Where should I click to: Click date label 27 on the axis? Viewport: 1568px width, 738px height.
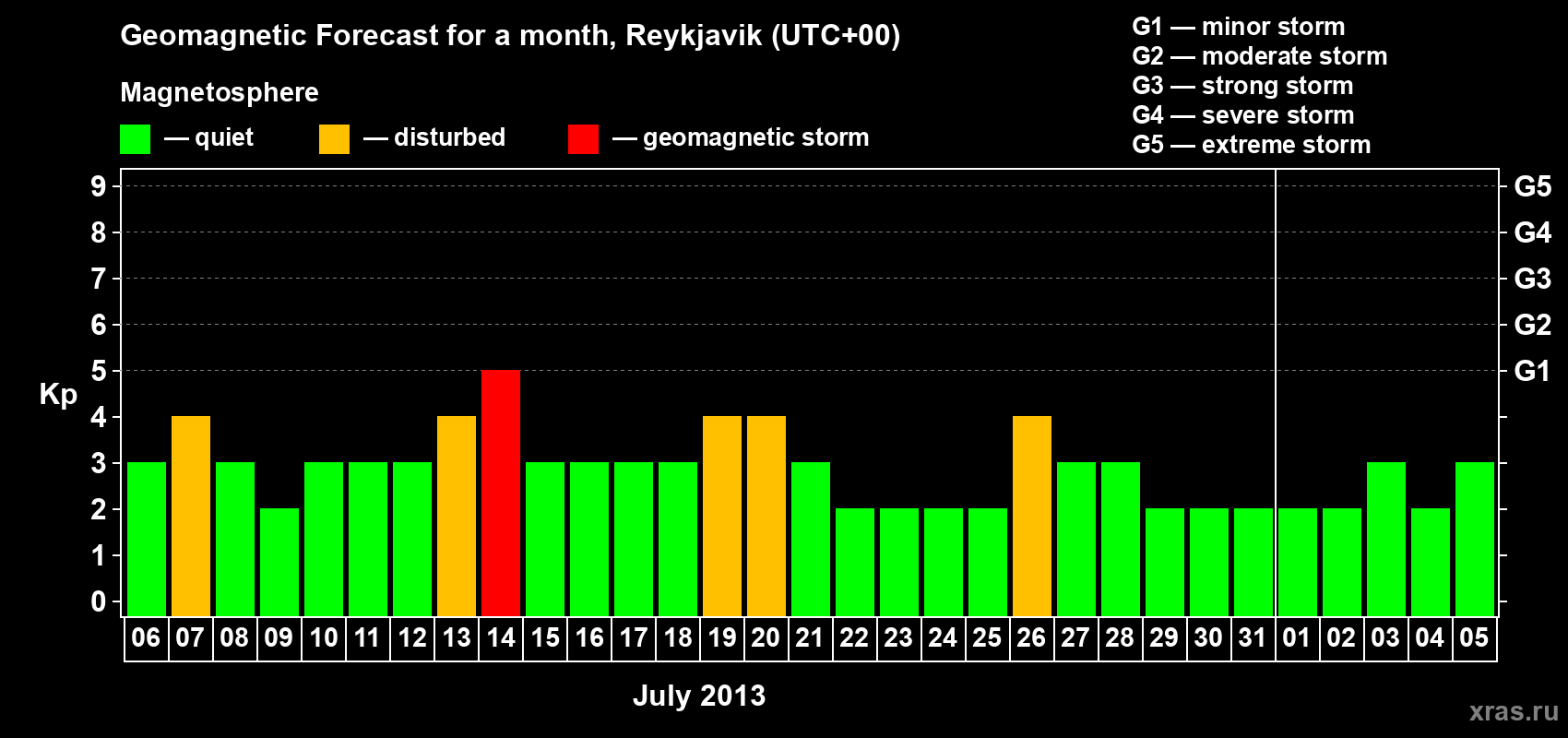tap(1075, 637)
